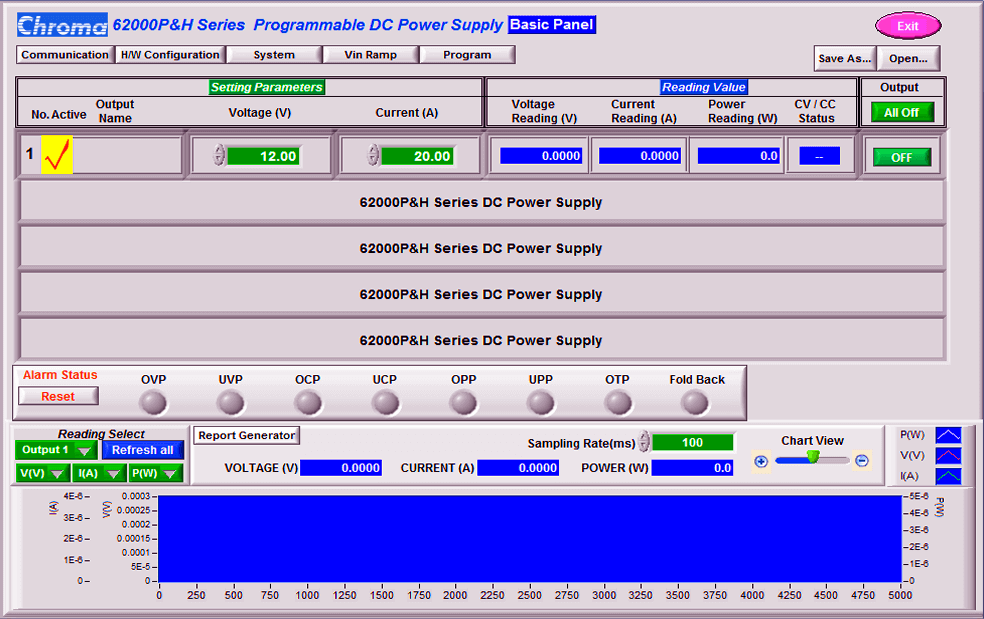
Task: Click the Current (A) setting stepper arrows
Action: click(373, 154)
